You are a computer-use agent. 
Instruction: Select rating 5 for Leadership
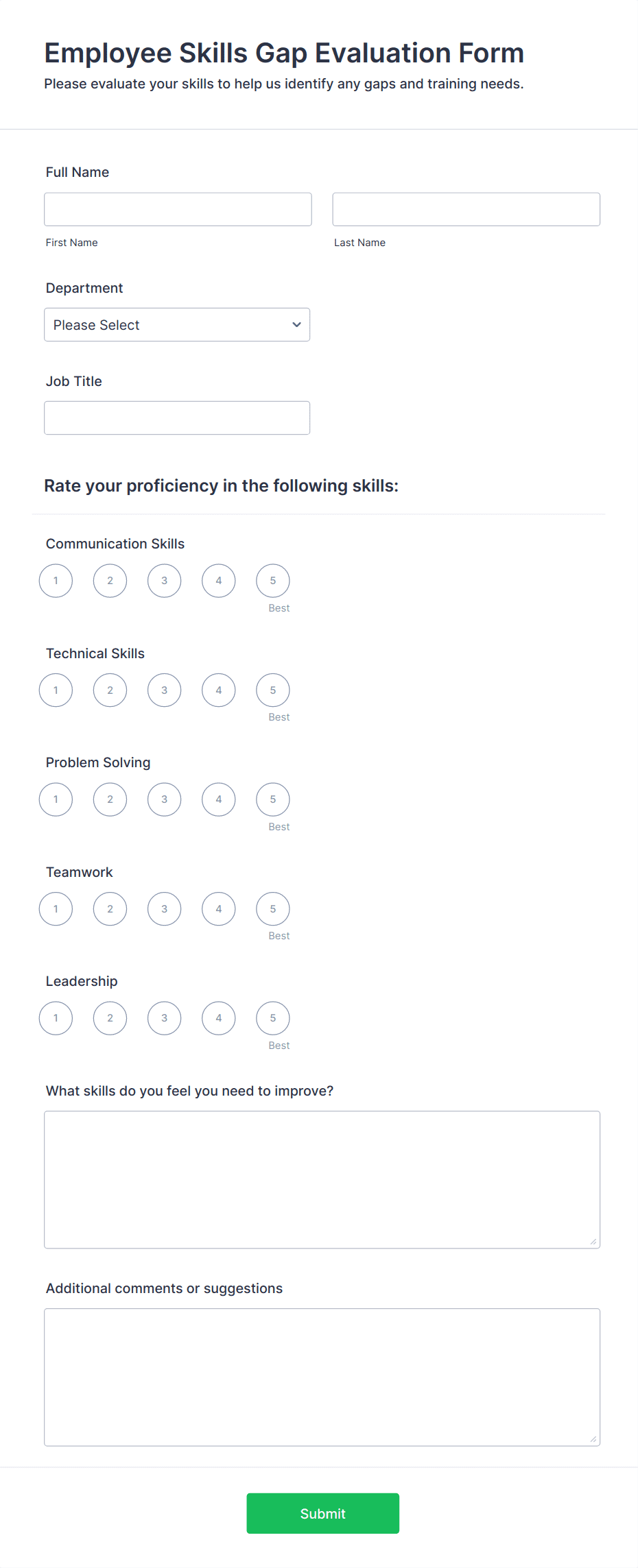point(273,1018)
